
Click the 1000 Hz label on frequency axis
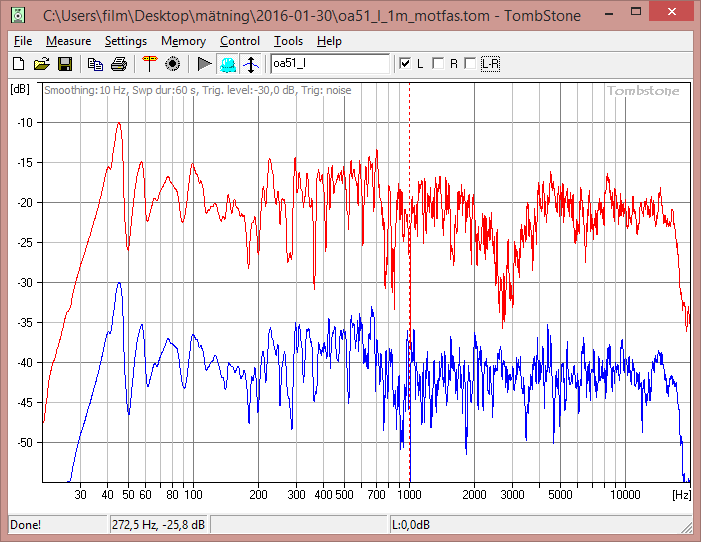[410, 495]
